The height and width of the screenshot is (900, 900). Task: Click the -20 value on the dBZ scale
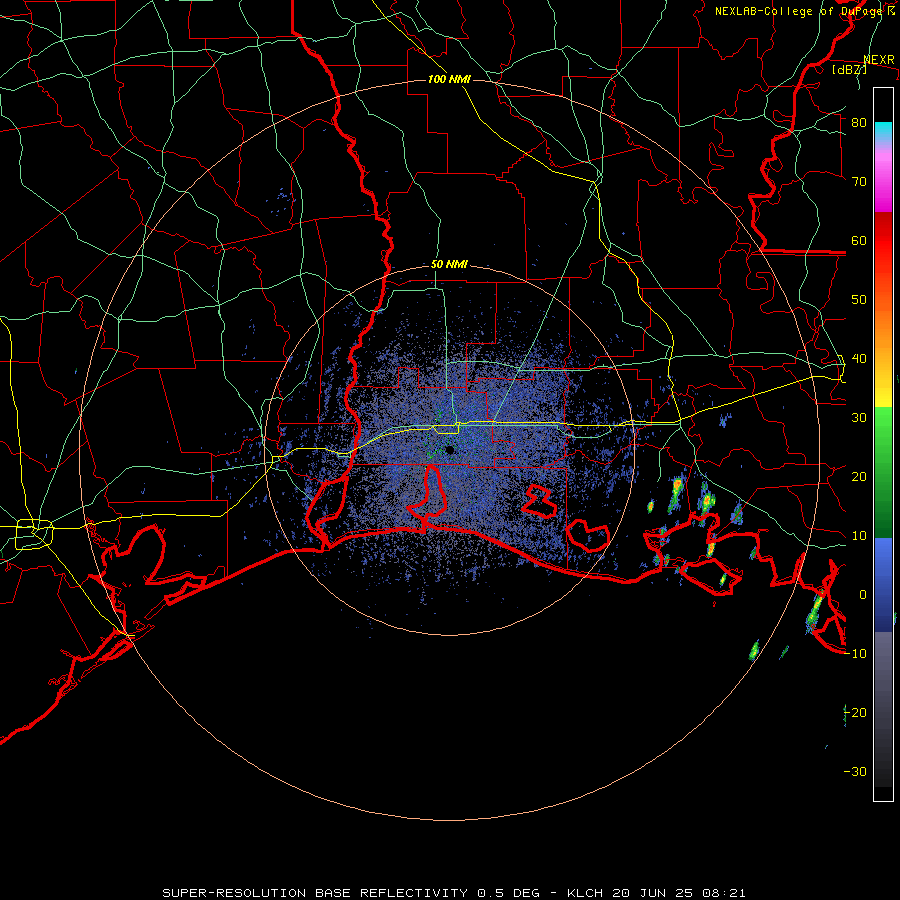[x=855, y=712]
